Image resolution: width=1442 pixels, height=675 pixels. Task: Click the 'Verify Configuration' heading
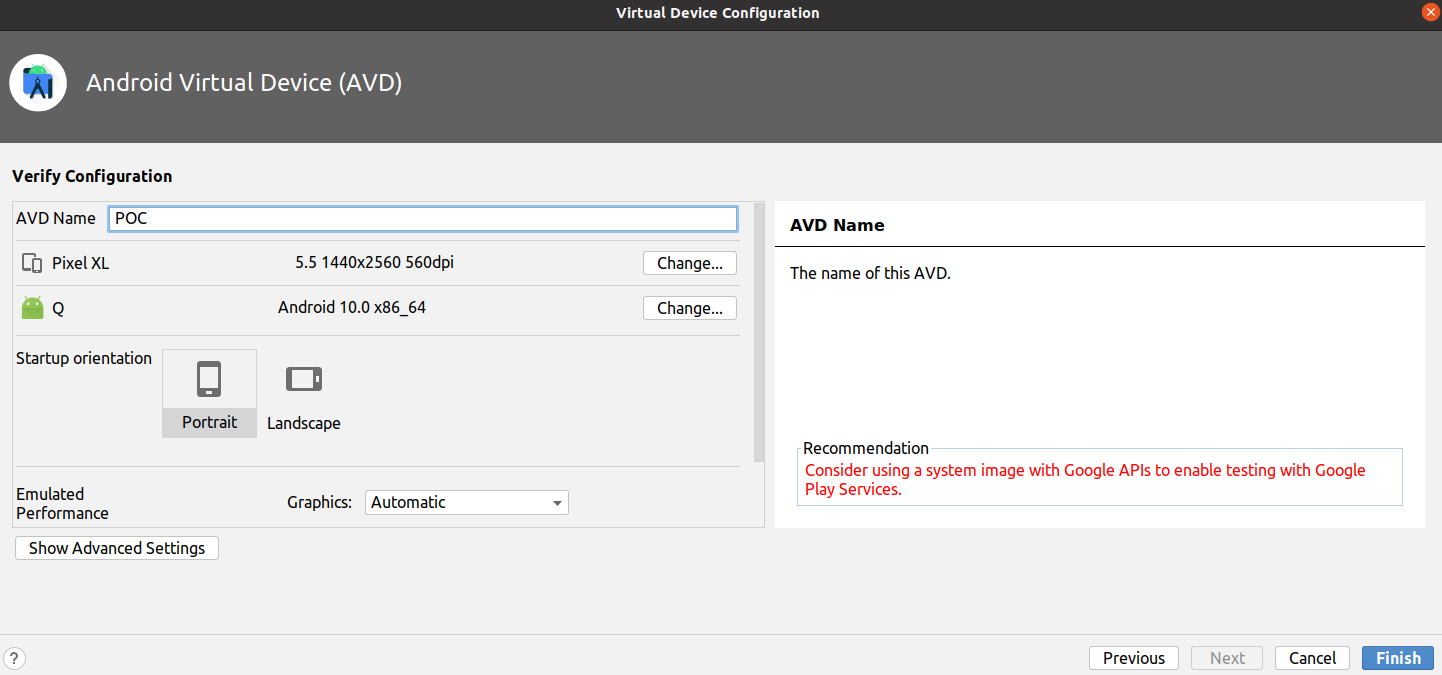click(x=92, y=176)
